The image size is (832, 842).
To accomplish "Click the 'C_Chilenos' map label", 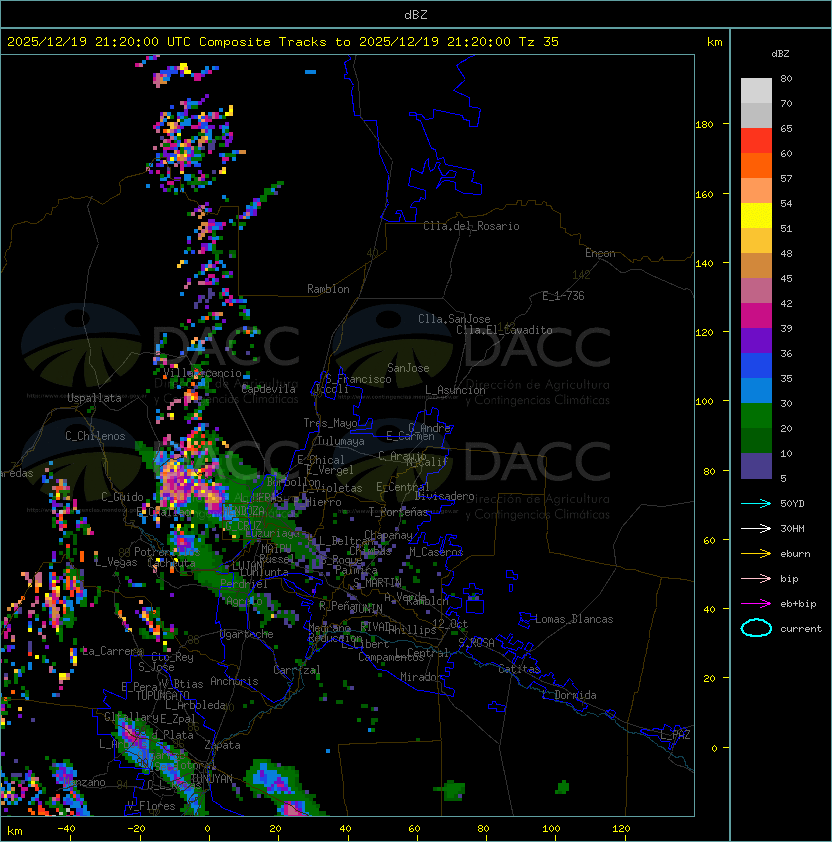I will click(x=95, y=436).
